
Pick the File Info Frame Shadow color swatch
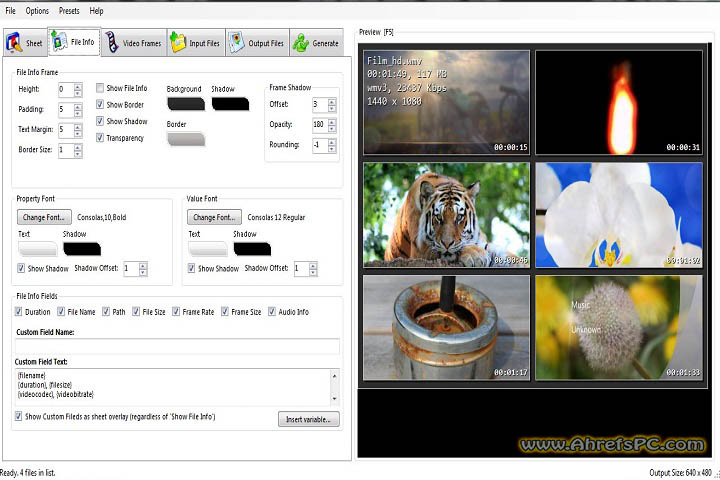(x=231, y=104)
